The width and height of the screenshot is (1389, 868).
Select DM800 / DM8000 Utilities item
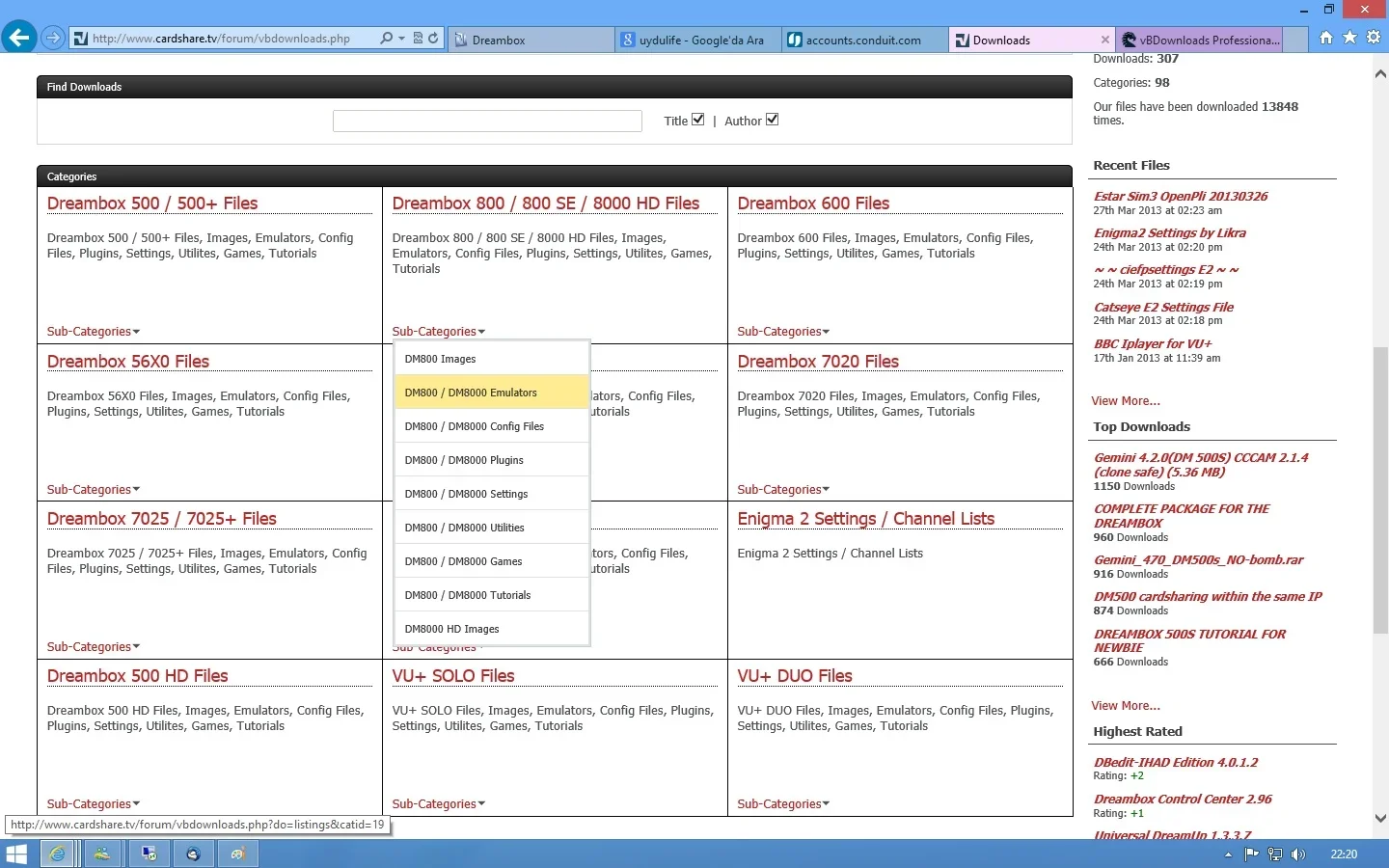(x=492, y=528)
